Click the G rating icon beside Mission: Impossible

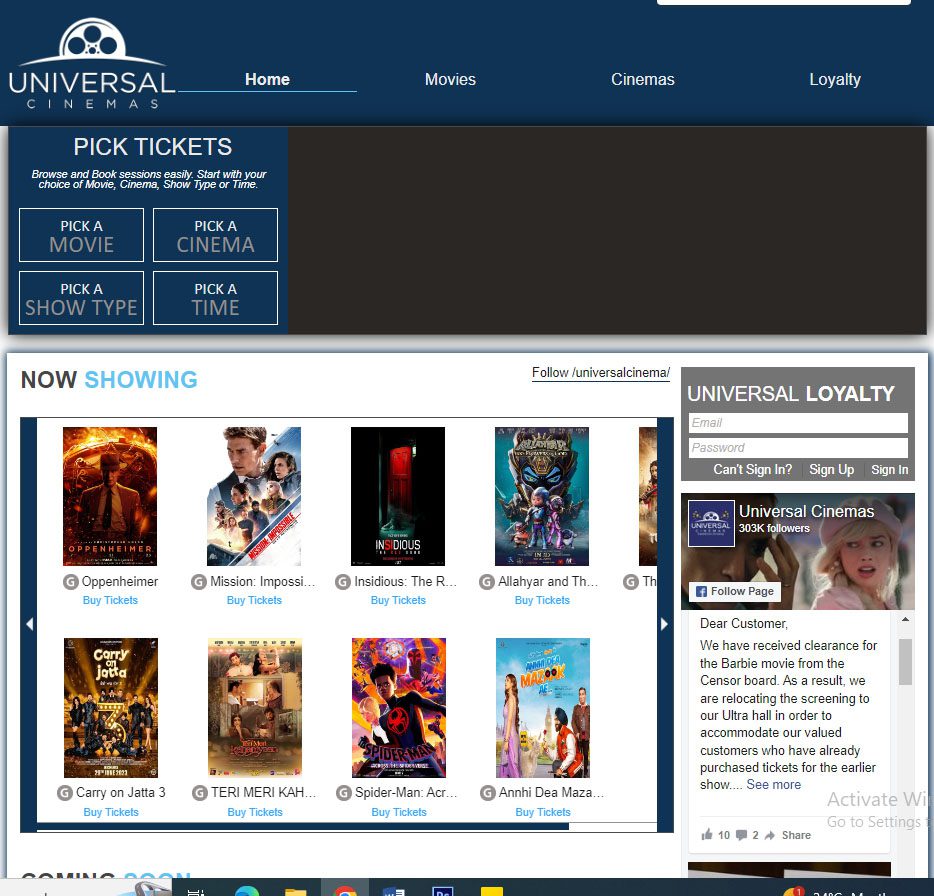199,582
